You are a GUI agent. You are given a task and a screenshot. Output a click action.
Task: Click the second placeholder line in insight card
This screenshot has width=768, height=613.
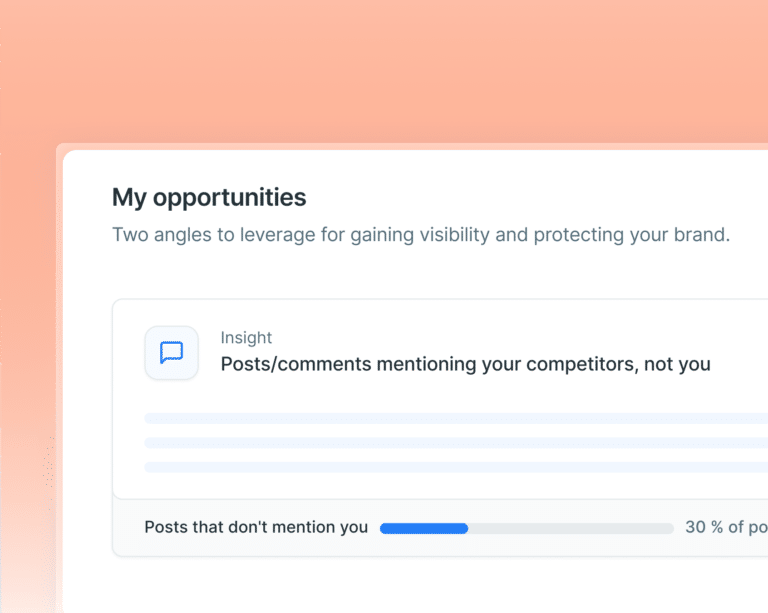coord(456,443)
